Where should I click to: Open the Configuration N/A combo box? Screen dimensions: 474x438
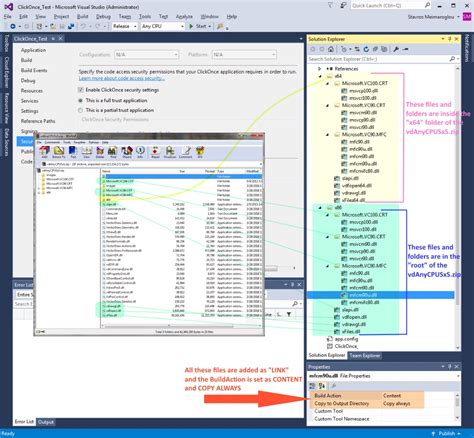click(x=146, y=54)
